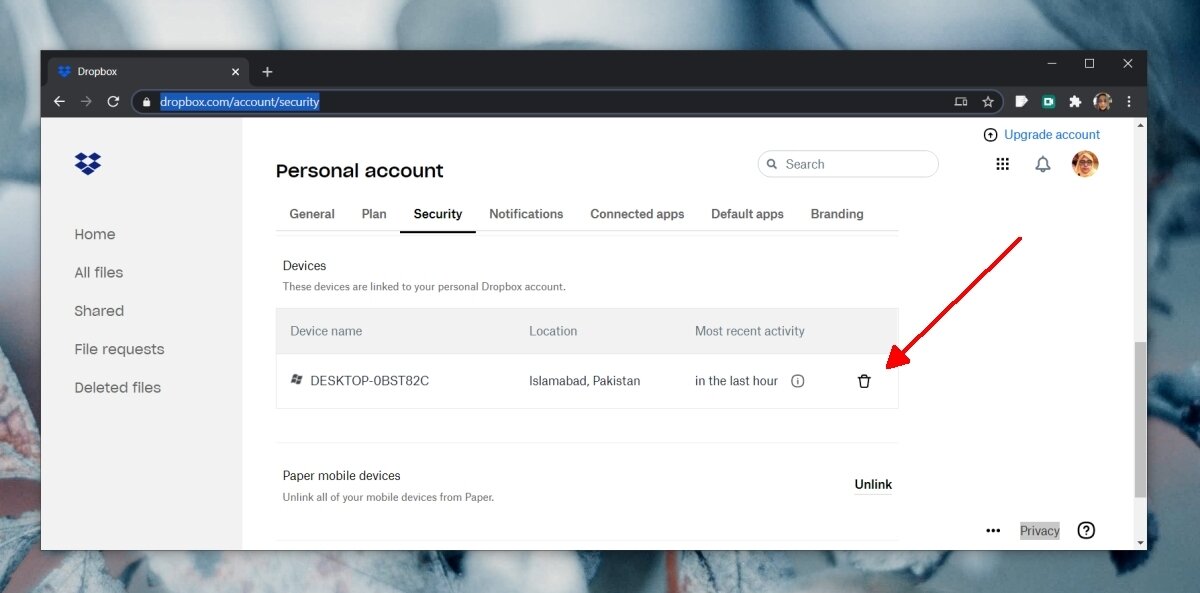Screen dimensions: 1200x593
Task: Reload the page using the refresh icon
Action: (113, 101)
